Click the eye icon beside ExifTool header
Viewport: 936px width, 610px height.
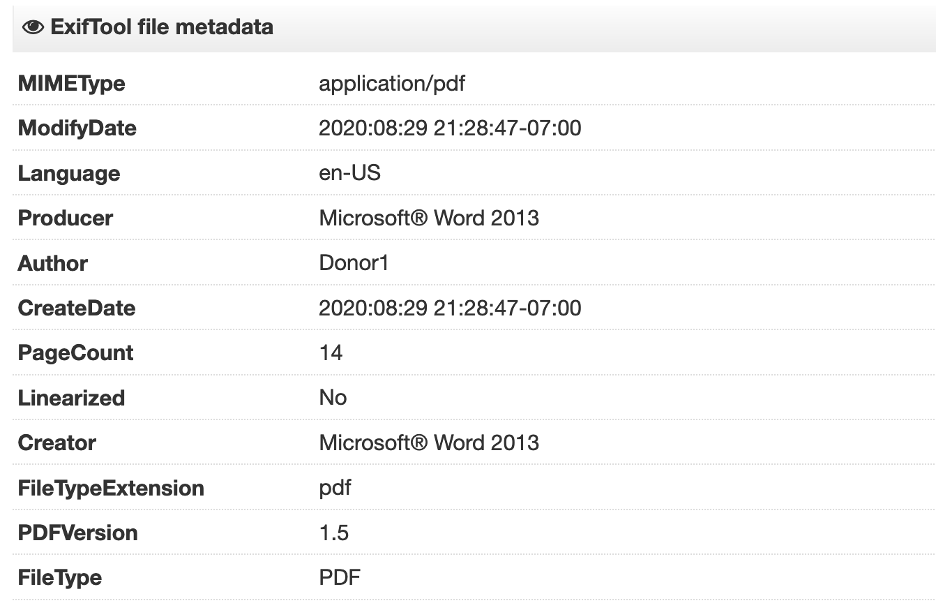click(33, 28)
